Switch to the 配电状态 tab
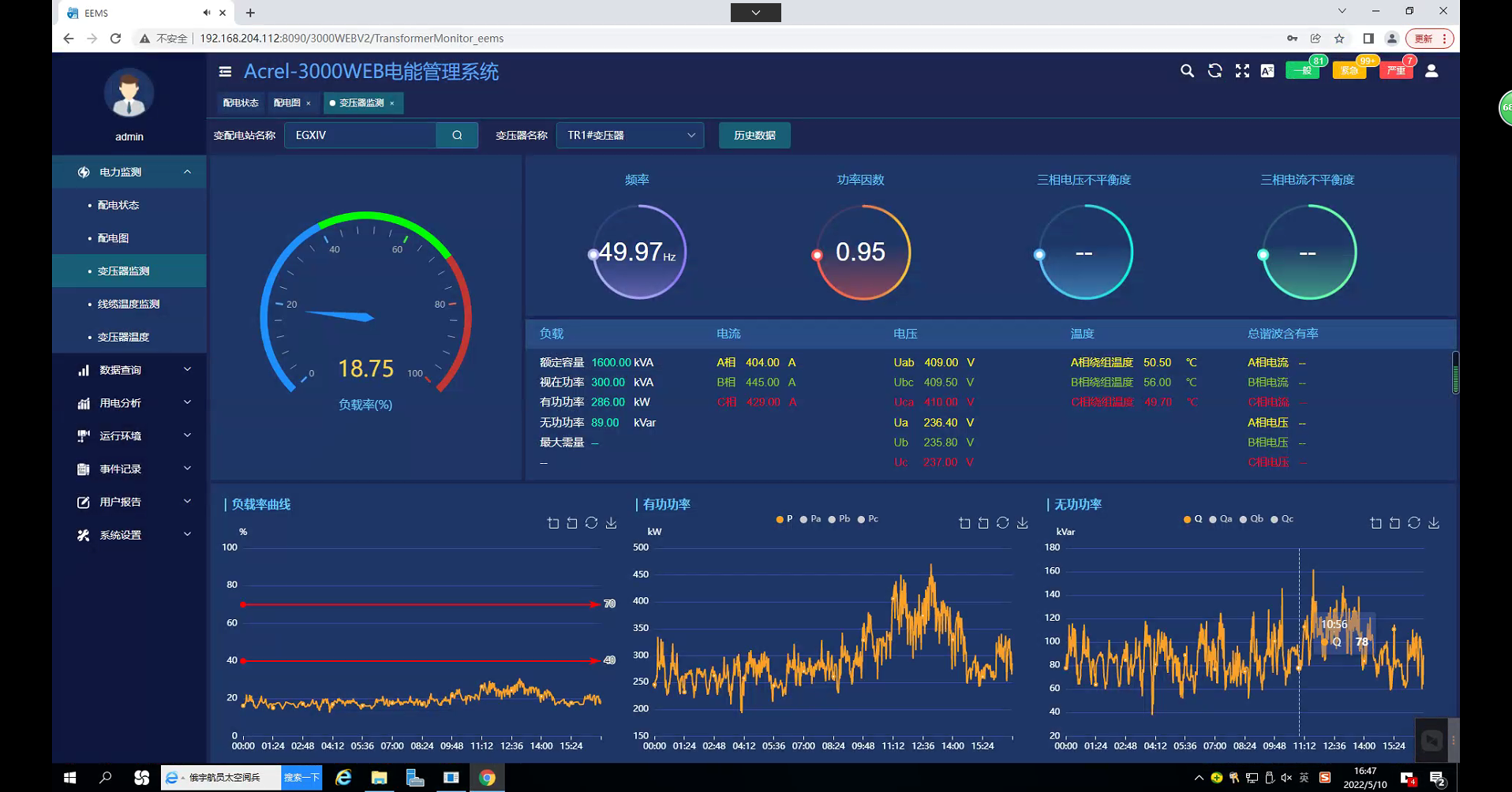Image resolution: width=1512 pixels, height=792 pixels. tap(240, 103)
